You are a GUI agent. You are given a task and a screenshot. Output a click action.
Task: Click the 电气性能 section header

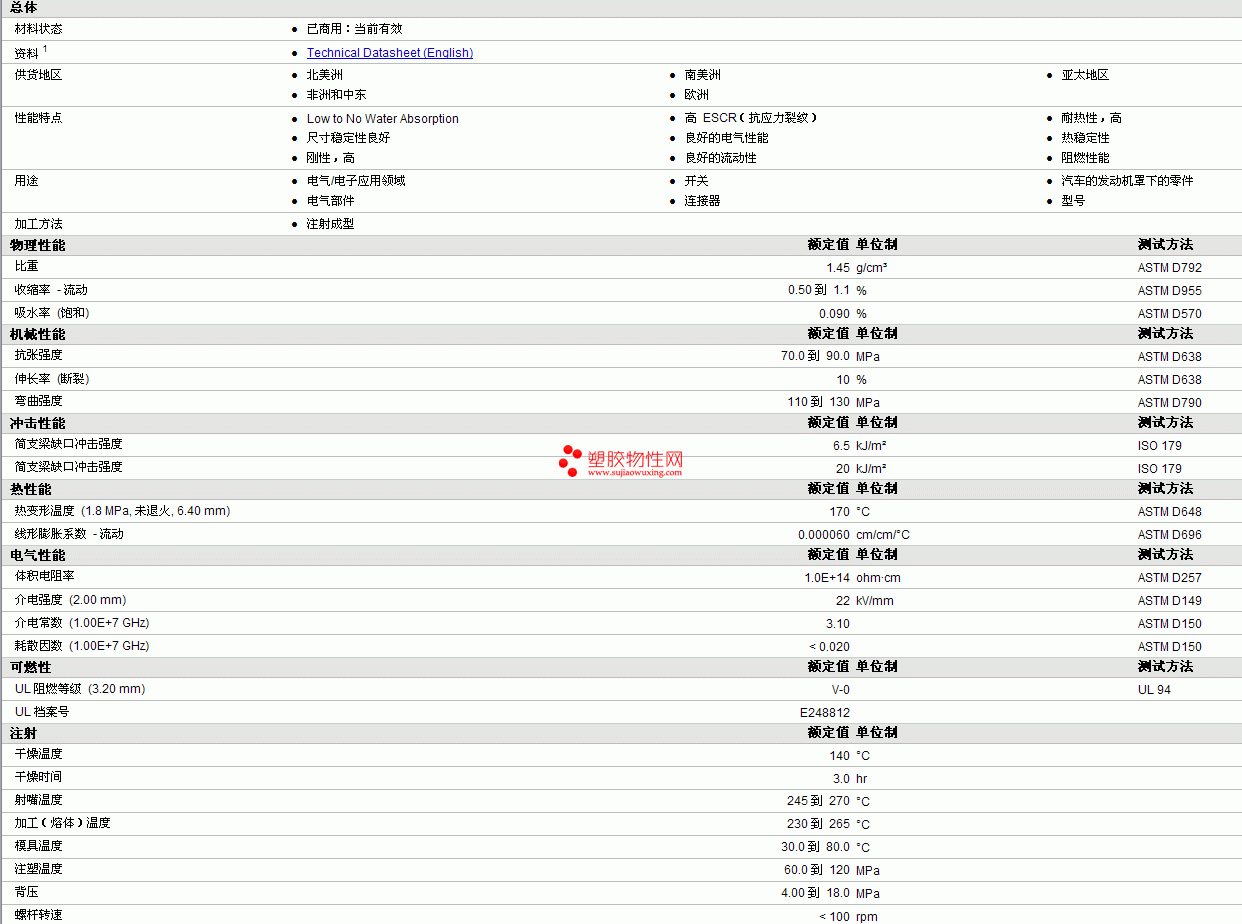(38, 555)
